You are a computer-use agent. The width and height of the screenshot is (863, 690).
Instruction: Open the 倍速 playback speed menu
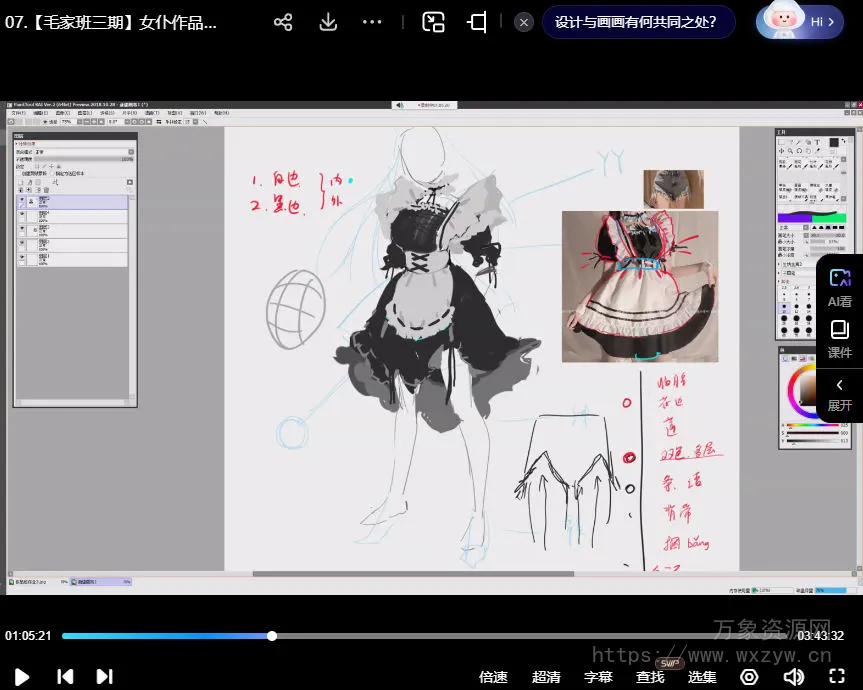click(x=493, y=677)
